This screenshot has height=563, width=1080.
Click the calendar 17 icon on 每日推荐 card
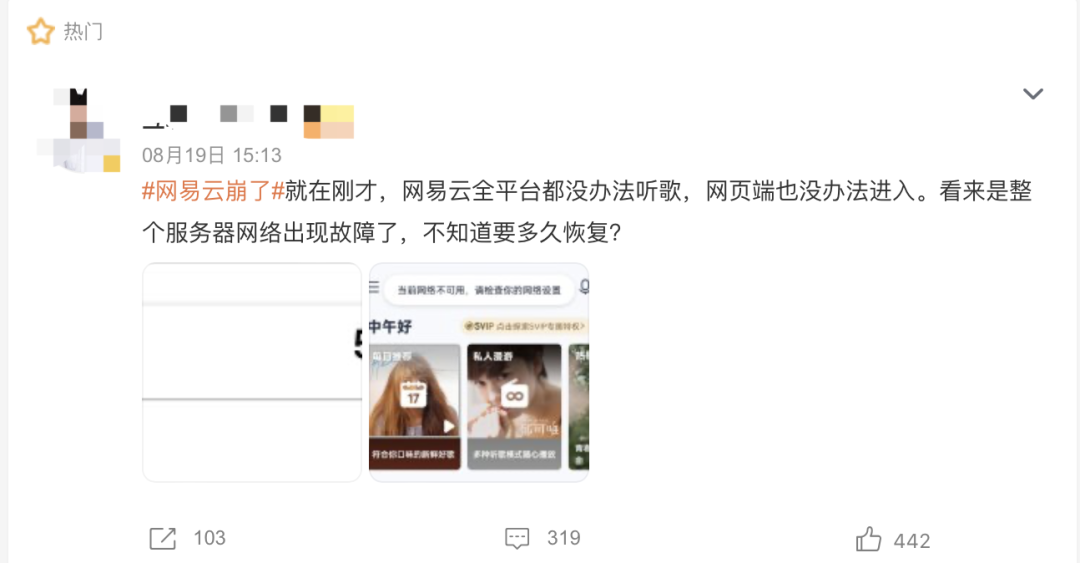pos(413,394)
